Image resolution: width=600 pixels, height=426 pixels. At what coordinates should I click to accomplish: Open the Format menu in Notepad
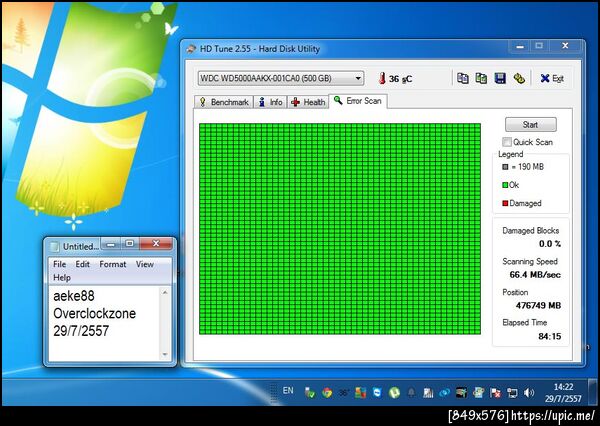coord(112,264)
